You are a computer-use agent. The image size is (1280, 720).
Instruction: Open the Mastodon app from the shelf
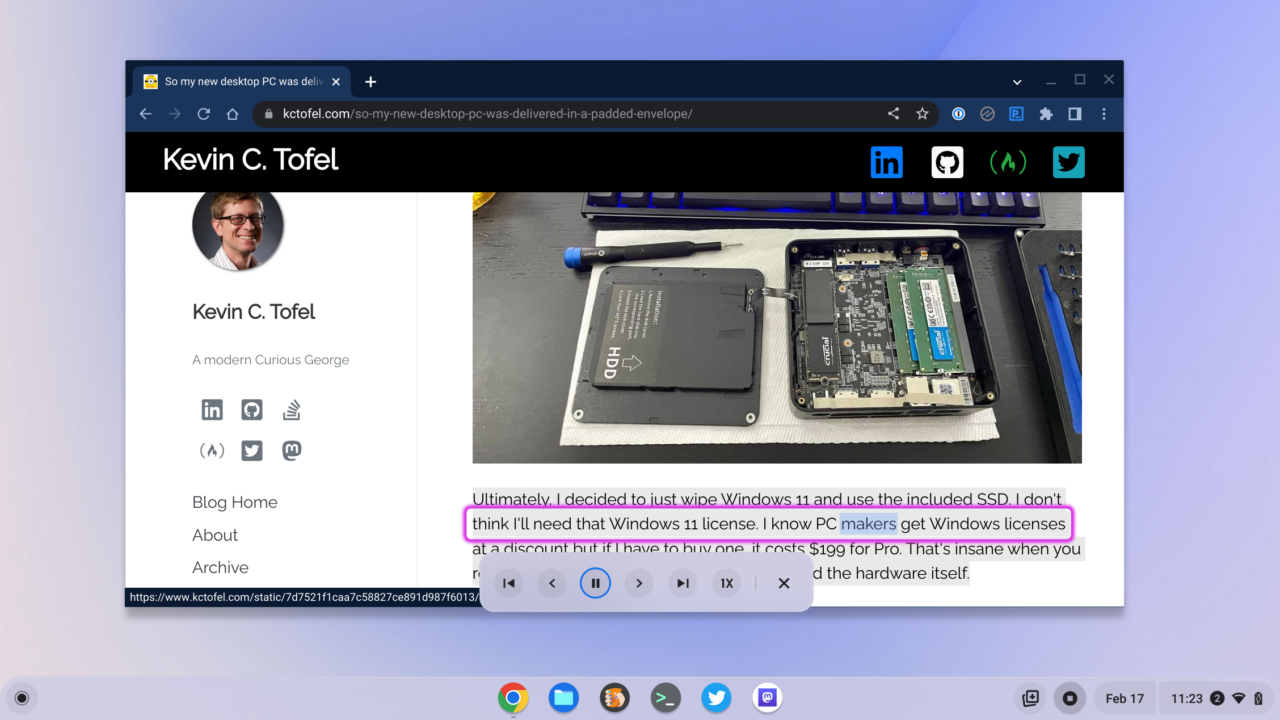(767, 698)
